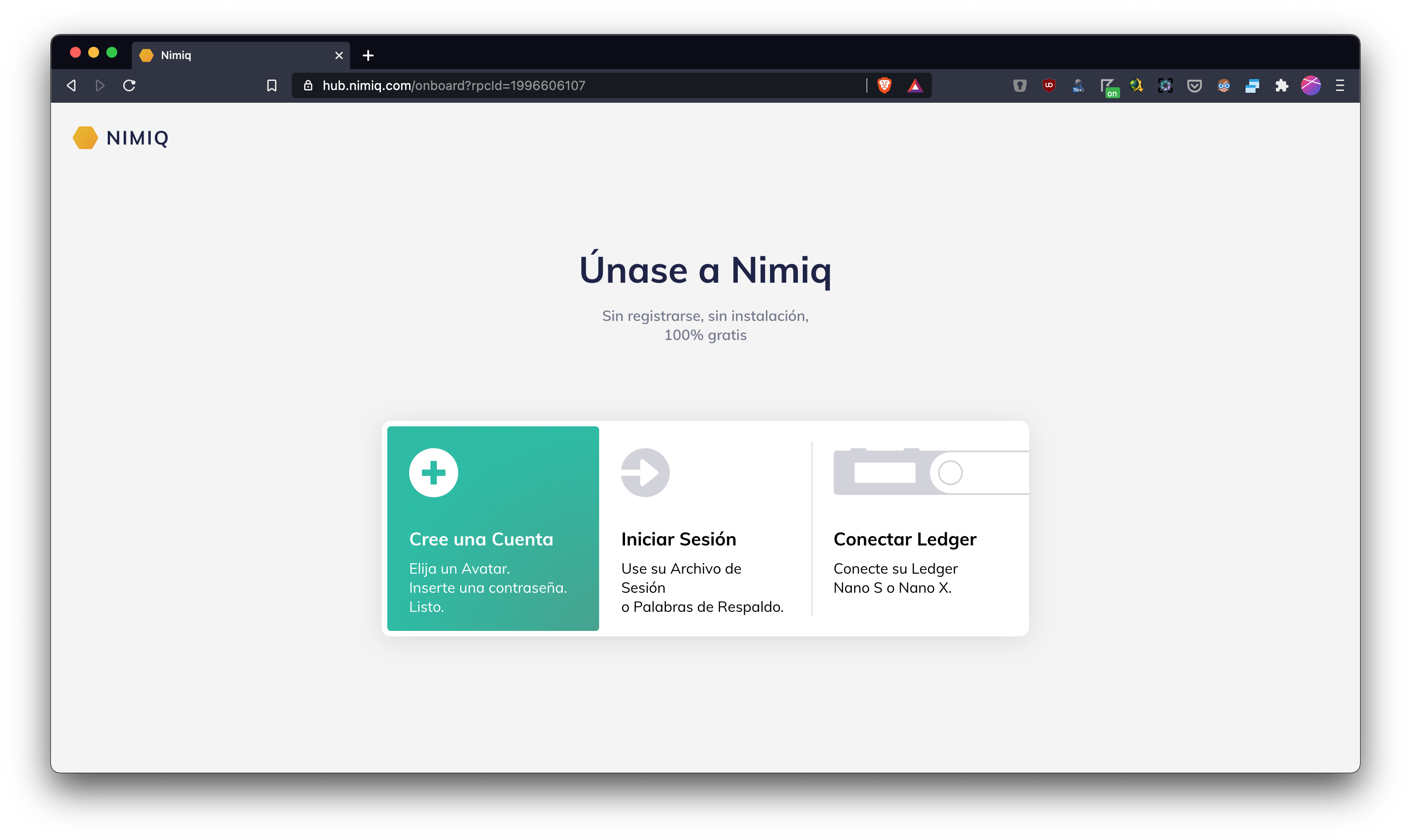Viewport: 1411px width, 840px height.
Task: Open the camera-shutter screenshot extension
Action: pyautogui.click(x=1165, y=85)
